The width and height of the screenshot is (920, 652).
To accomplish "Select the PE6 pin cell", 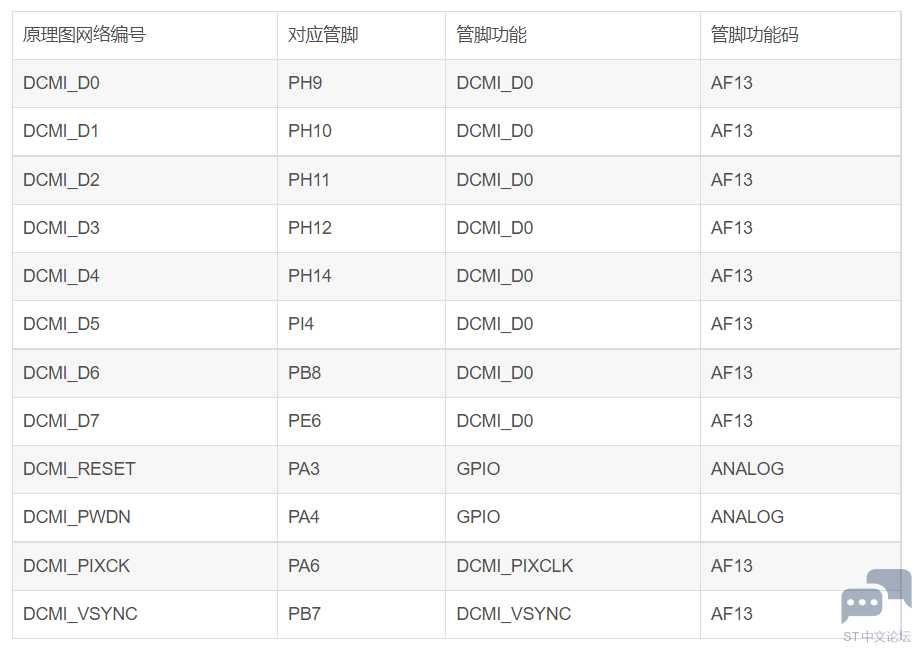I will pyautogui.click(x=361, y=421).
